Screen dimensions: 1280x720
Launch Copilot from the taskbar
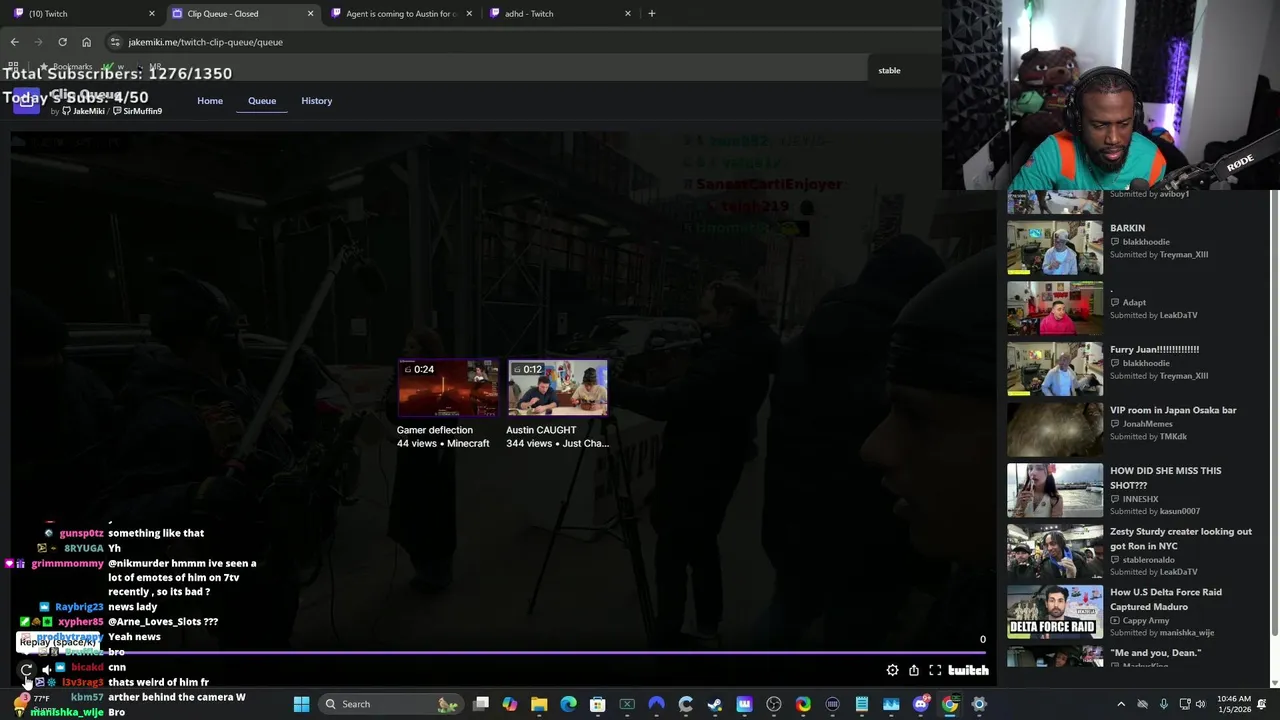coord(510,704)
